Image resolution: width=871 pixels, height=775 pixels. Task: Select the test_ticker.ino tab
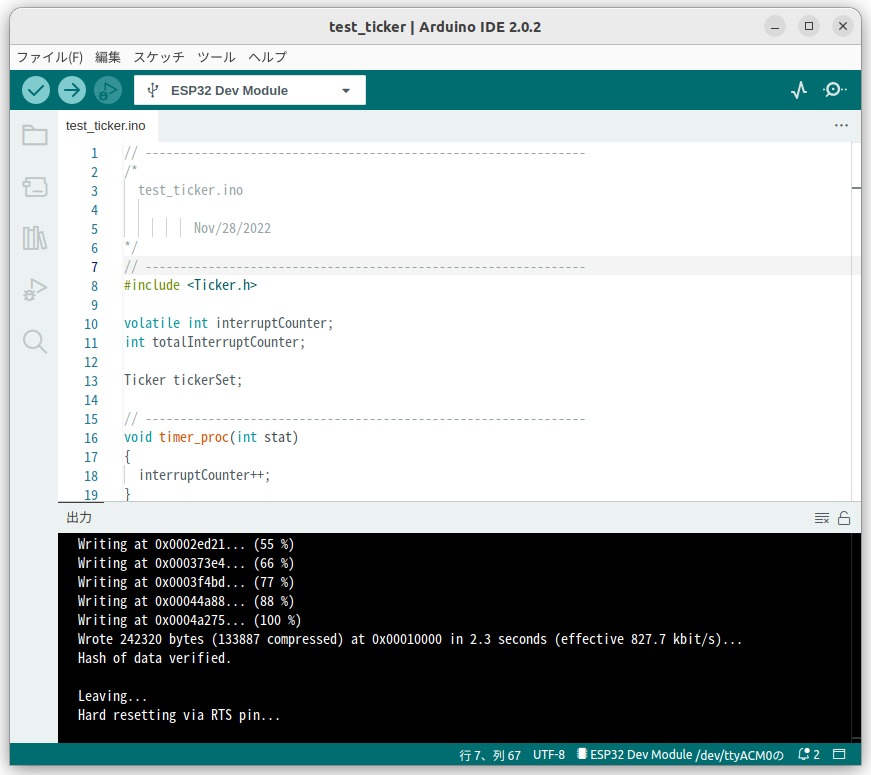click(x=105, y=125)
